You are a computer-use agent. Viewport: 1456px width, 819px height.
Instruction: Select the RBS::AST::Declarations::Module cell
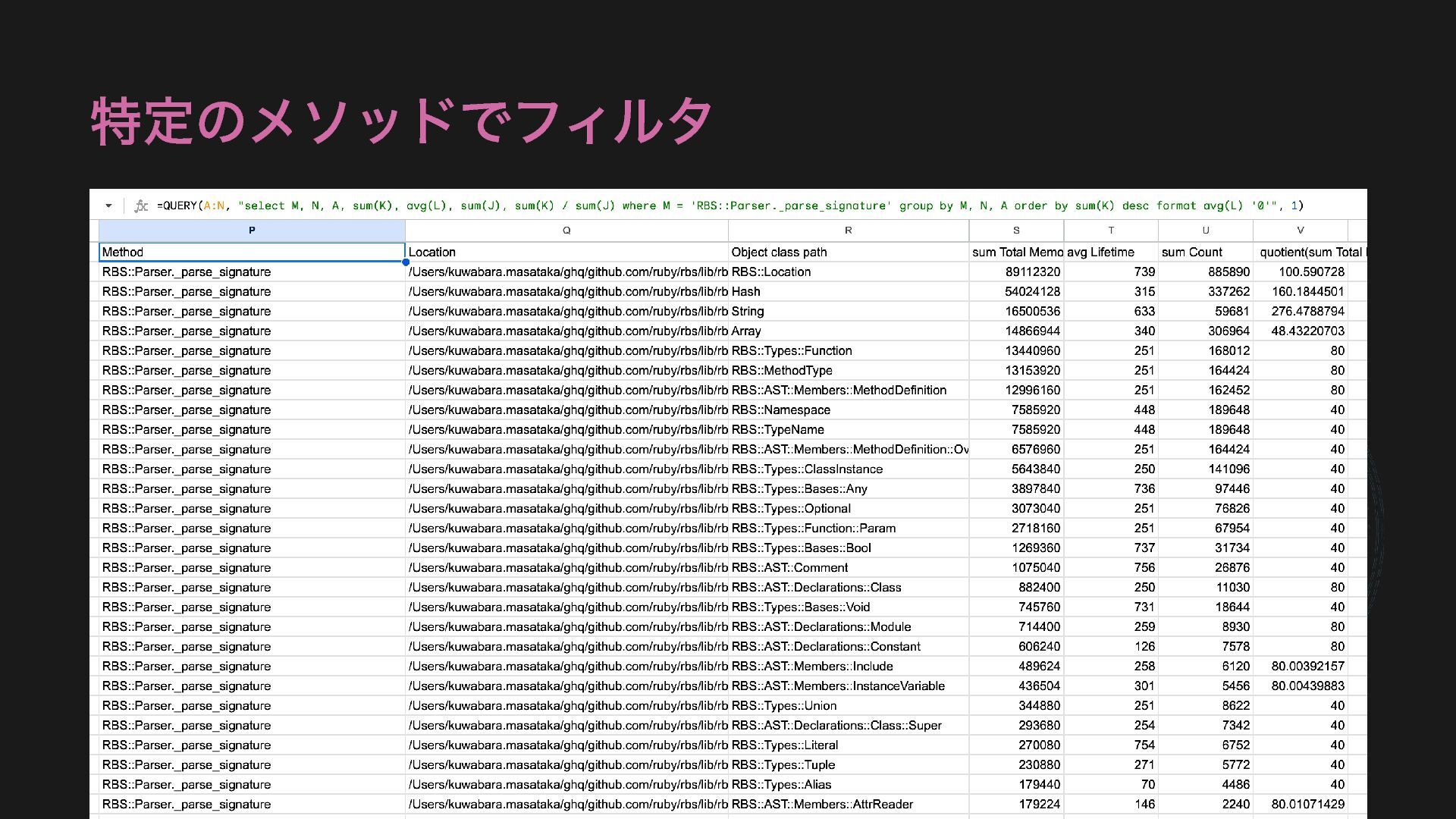848,627
